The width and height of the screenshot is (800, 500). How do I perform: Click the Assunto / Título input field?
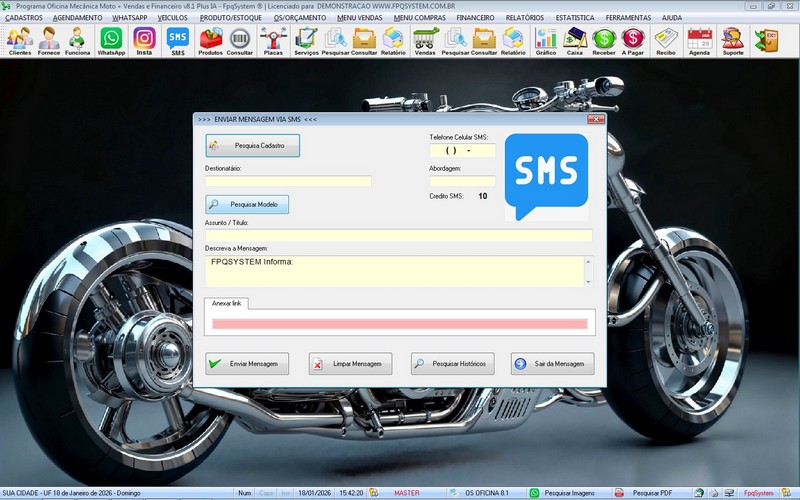point(398,235)
